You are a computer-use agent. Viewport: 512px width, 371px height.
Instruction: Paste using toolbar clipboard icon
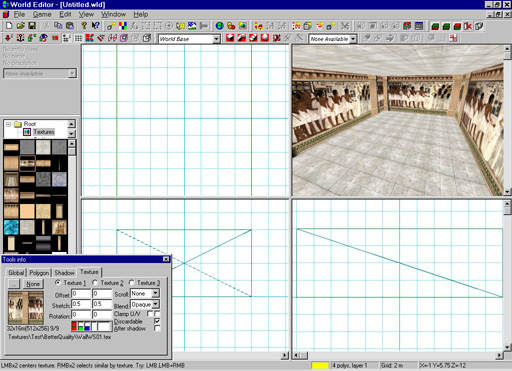tap(70, 26)
